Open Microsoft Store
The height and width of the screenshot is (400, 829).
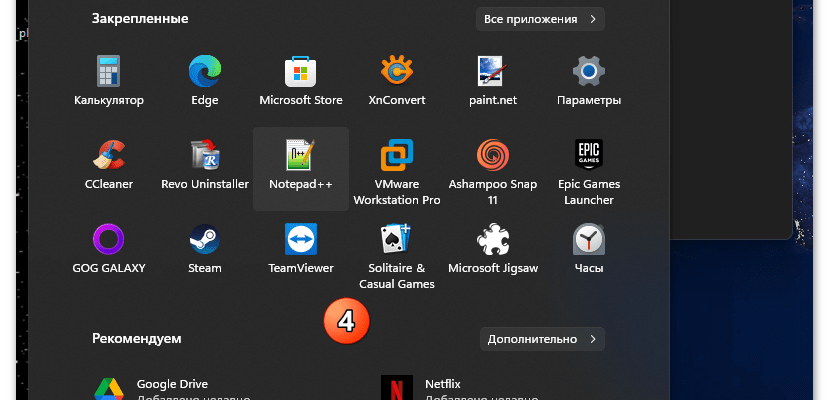301,81
